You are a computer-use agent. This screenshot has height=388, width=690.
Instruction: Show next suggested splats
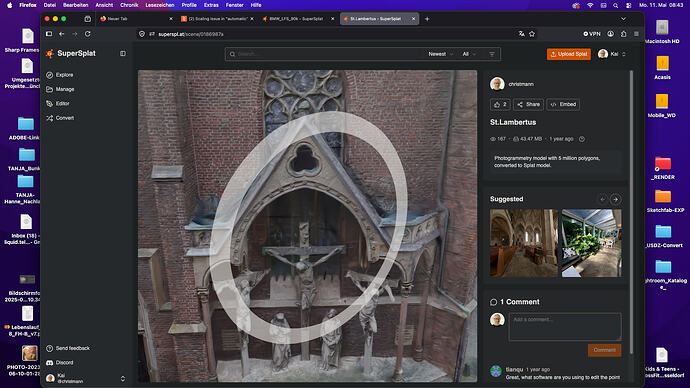pos(616,199)
